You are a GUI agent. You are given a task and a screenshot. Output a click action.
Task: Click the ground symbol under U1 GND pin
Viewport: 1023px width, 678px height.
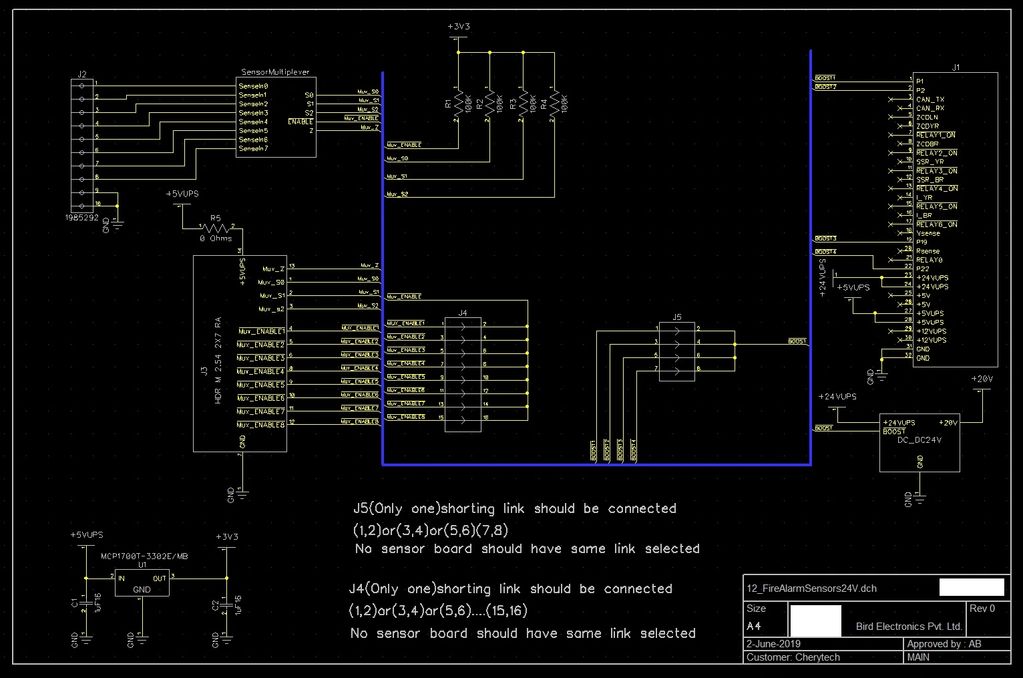[142, 638]
